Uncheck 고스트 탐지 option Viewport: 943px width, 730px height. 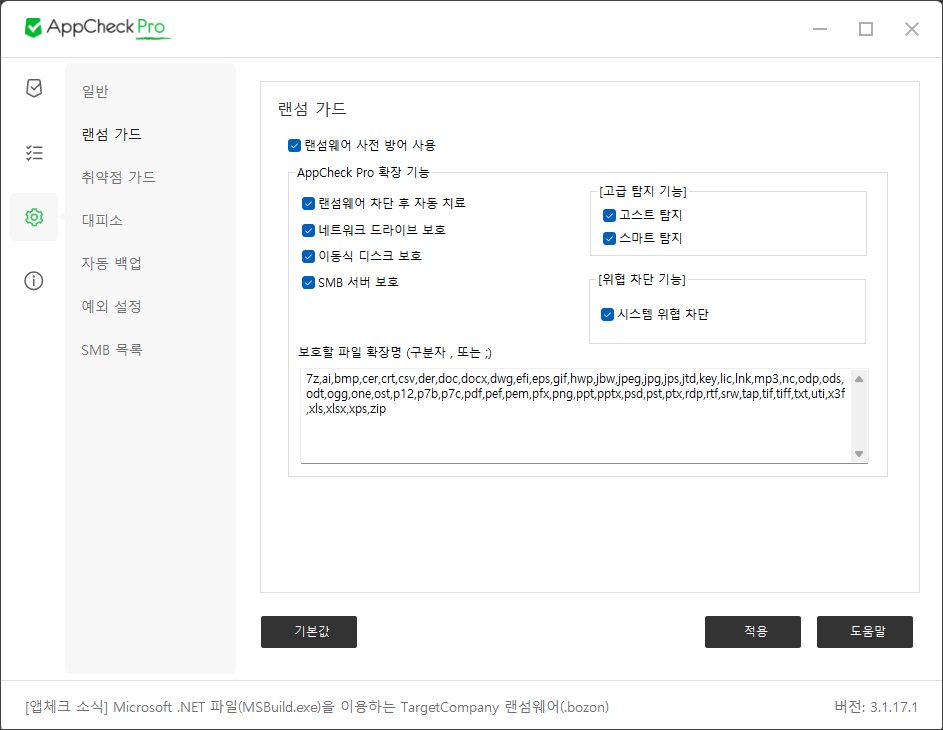pos(609,215)
